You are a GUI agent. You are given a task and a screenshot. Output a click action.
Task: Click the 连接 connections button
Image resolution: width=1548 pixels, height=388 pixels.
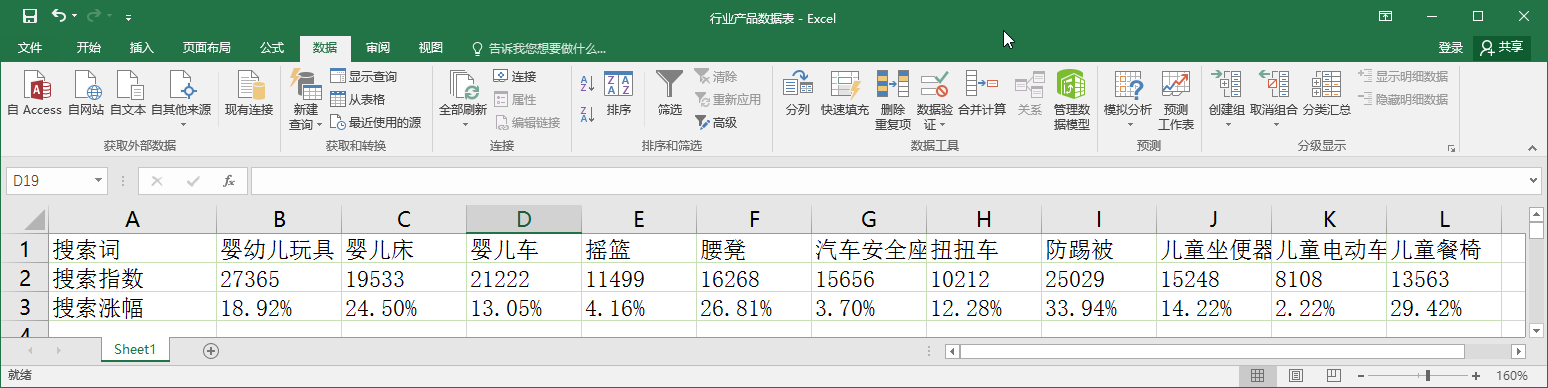click(515, 77)
